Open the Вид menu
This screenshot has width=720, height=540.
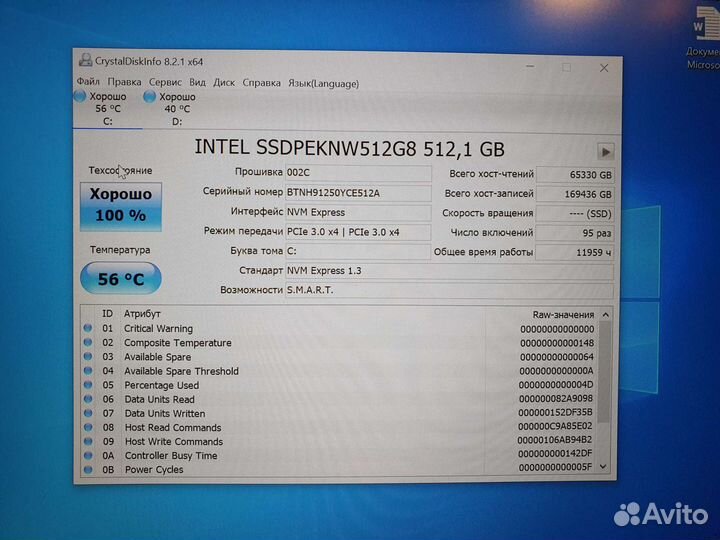pyautogui.click(x=197, y=82)
